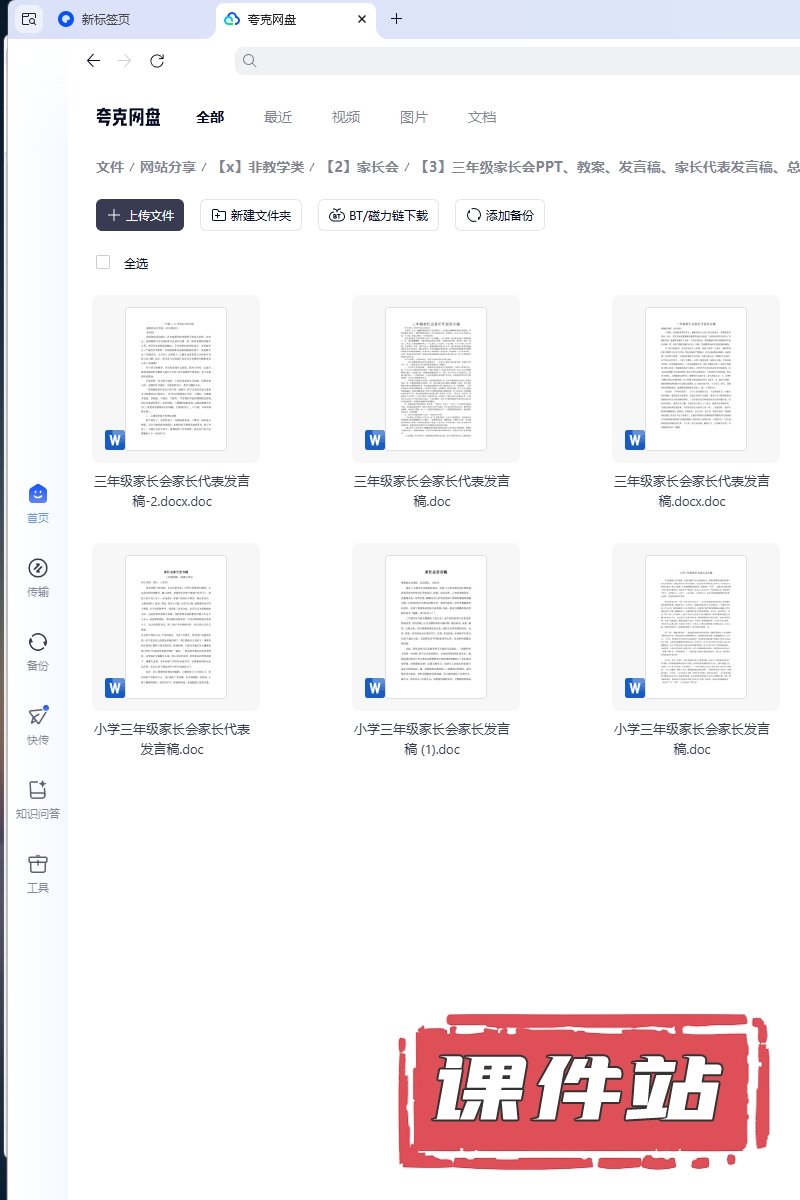Open the 首页 home sidebar icon
800x1200 pixels.
tap(38, 494)
